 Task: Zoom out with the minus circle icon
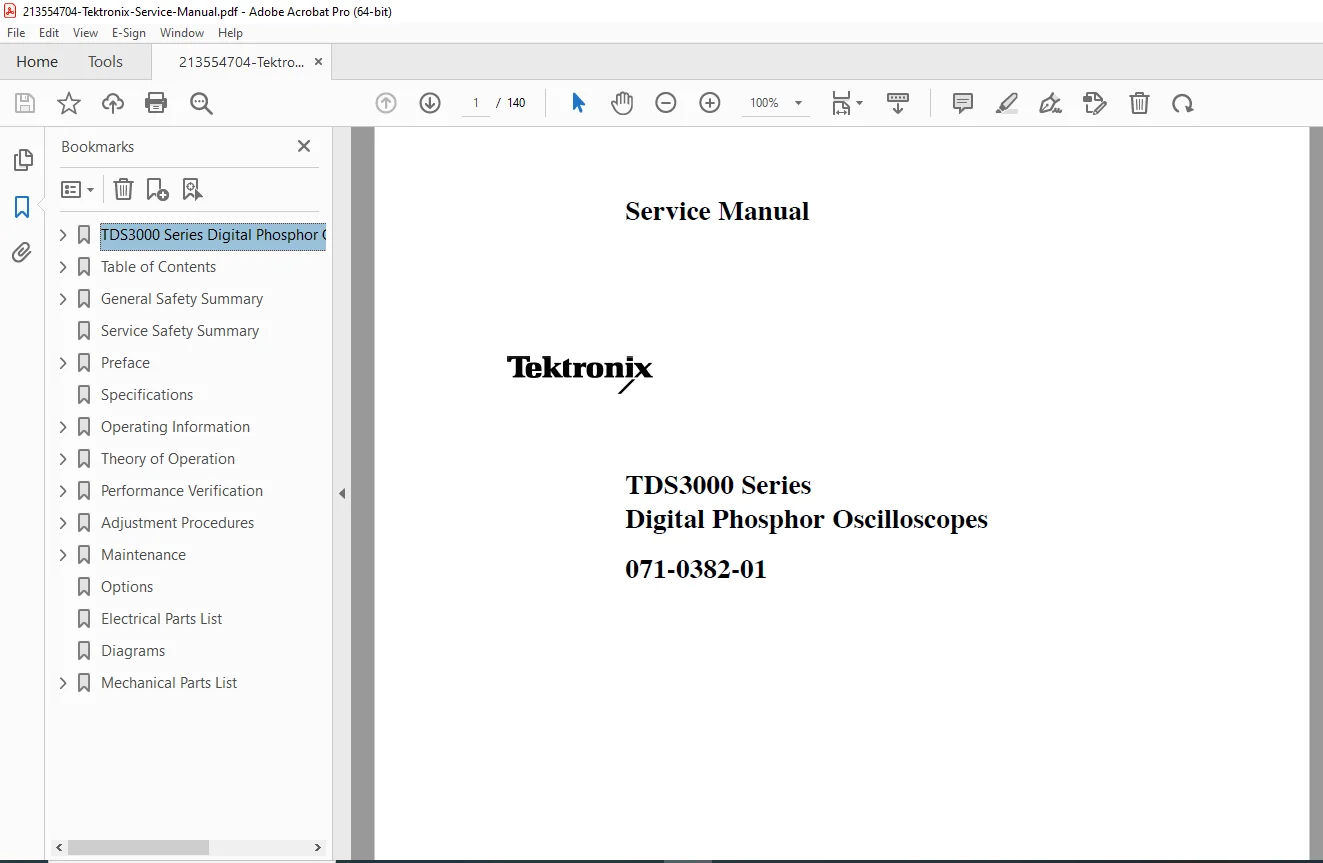pos(666,103)
